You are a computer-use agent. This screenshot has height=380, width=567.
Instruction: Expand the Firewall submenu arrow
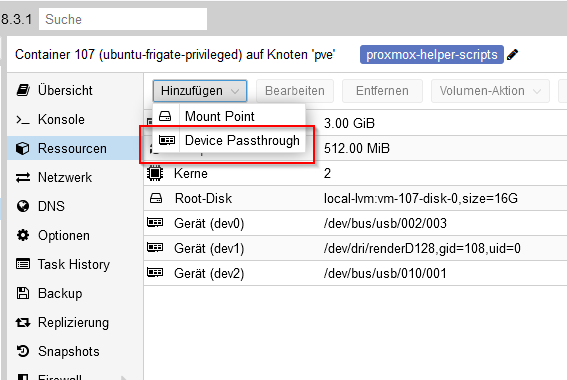point(124,377)
